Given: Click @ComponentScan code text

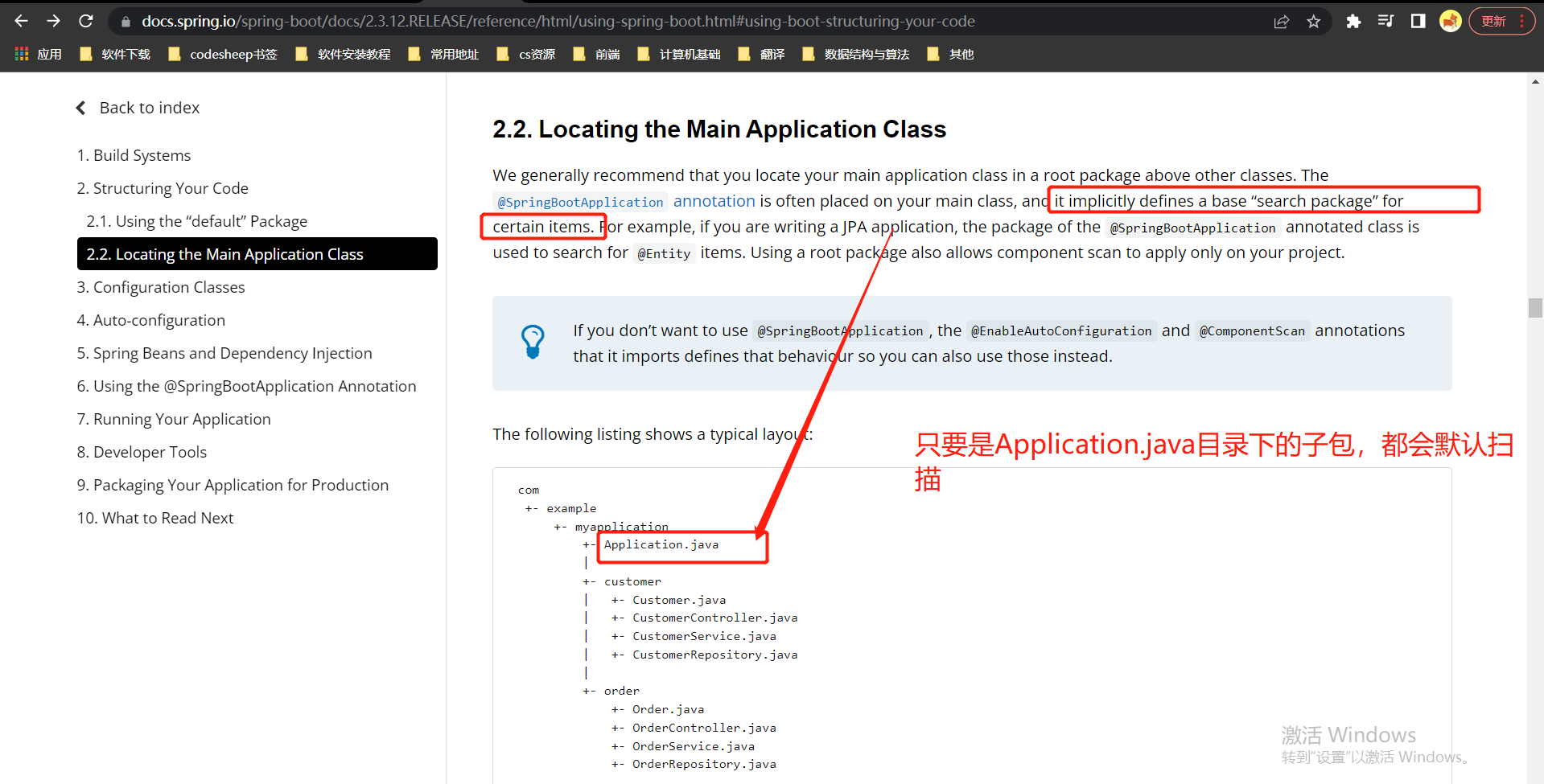Looking at the screenshot, I should point(1252,330).
